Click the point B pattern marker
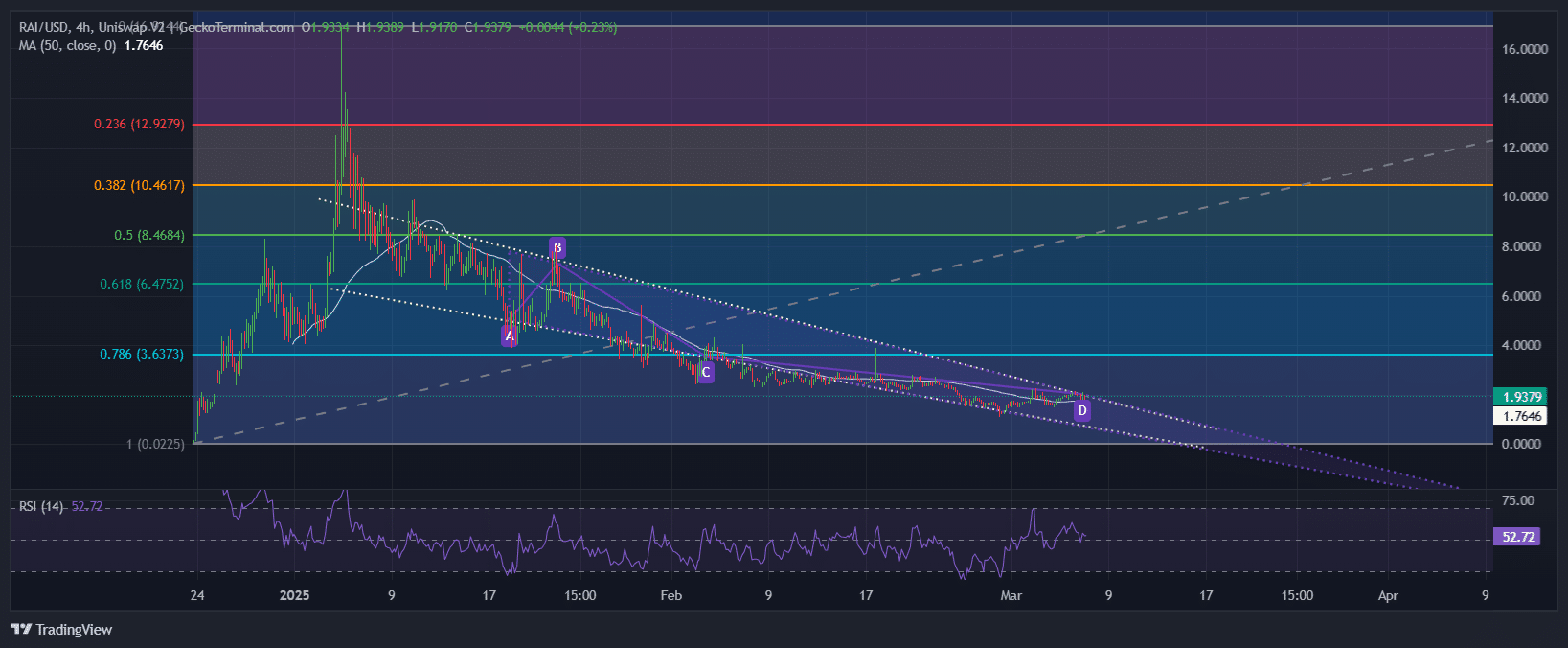Viewport: 1568px width, 648px height. [x=557, y=248]
